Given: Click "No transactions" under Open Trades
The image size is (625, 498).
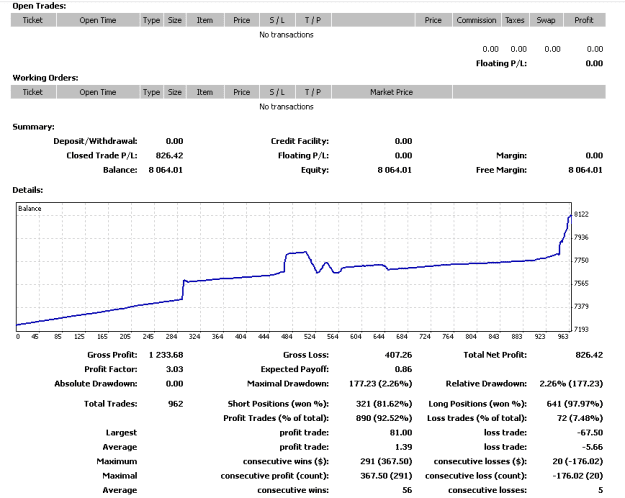Looking at the screenshot, I should (x=286, y=35).
